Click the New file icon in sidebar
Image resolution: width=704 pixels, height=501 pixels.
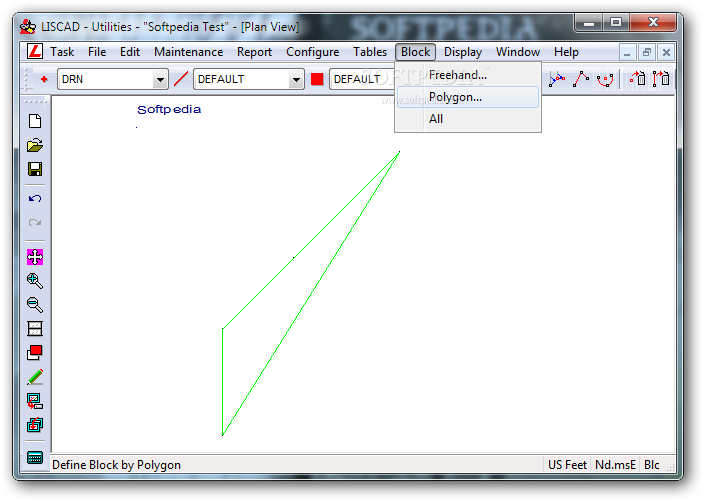tap(35, 121)
